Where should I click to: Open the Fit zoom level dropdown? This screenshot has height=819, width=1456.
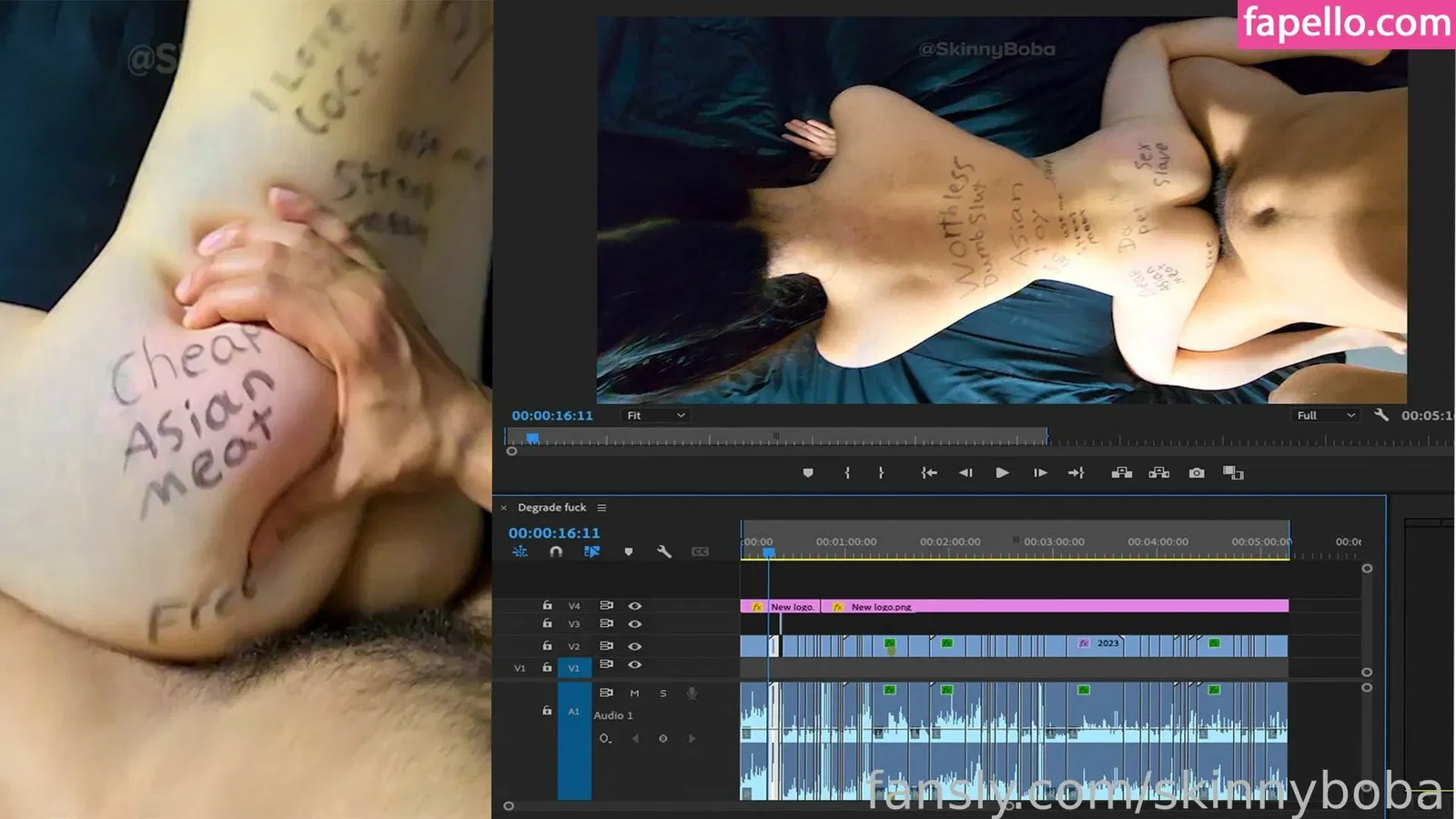pos(656,416)
